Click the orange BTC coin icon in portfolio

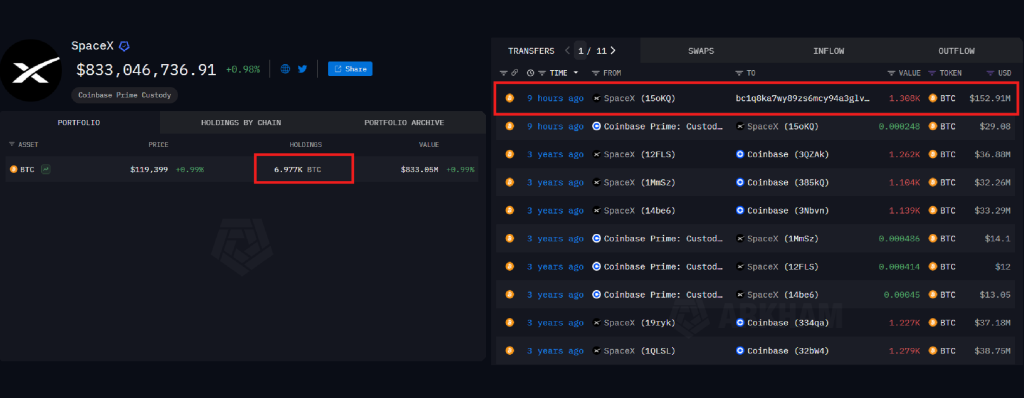[14, 169]
